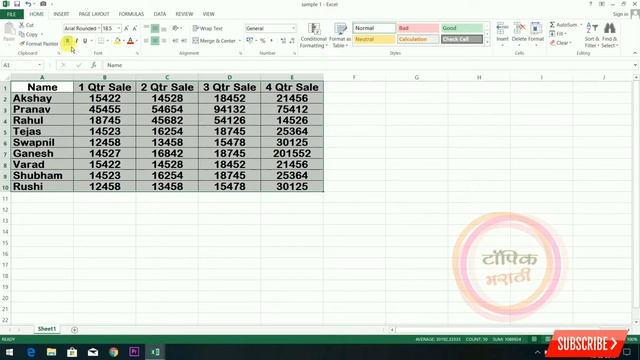
Task: Apply yellow Fill Color bucket
Action: tap(118, 41)
